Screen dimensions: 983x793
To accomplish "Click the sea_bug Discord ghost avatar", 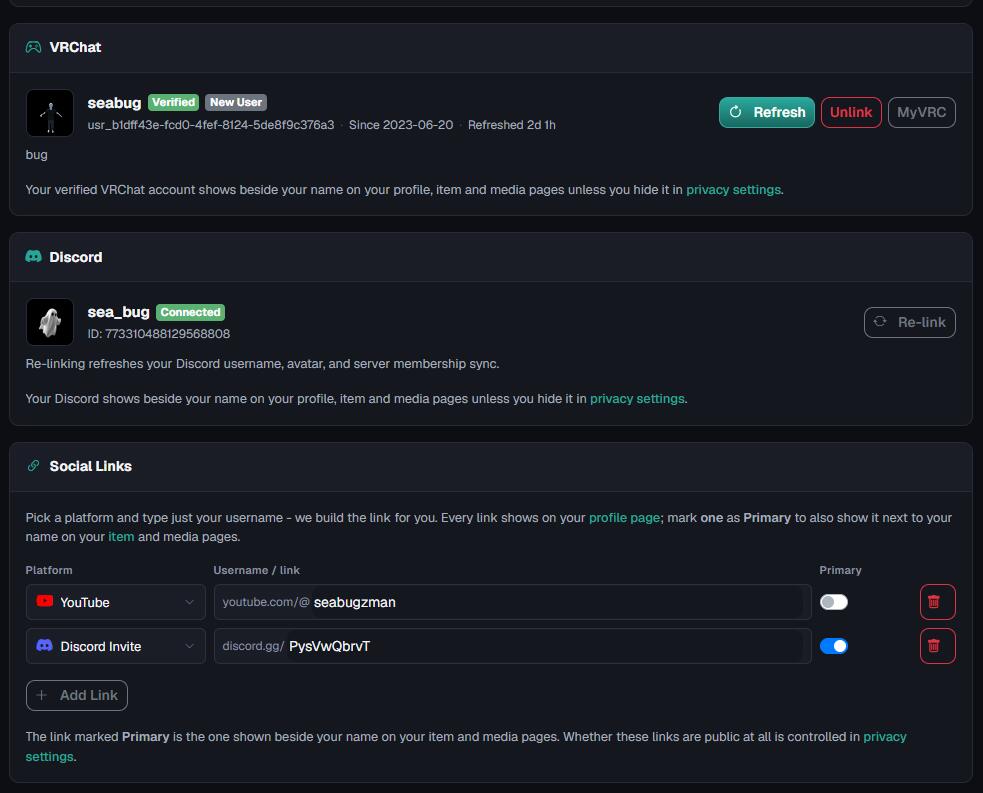I will coord(50,322).
